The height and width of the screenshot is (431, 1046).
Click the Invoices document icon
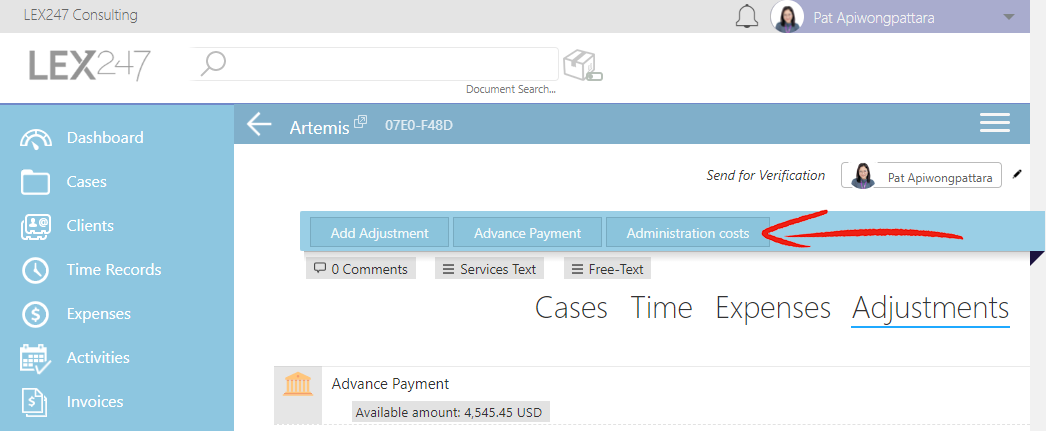(x=34, y=402)
